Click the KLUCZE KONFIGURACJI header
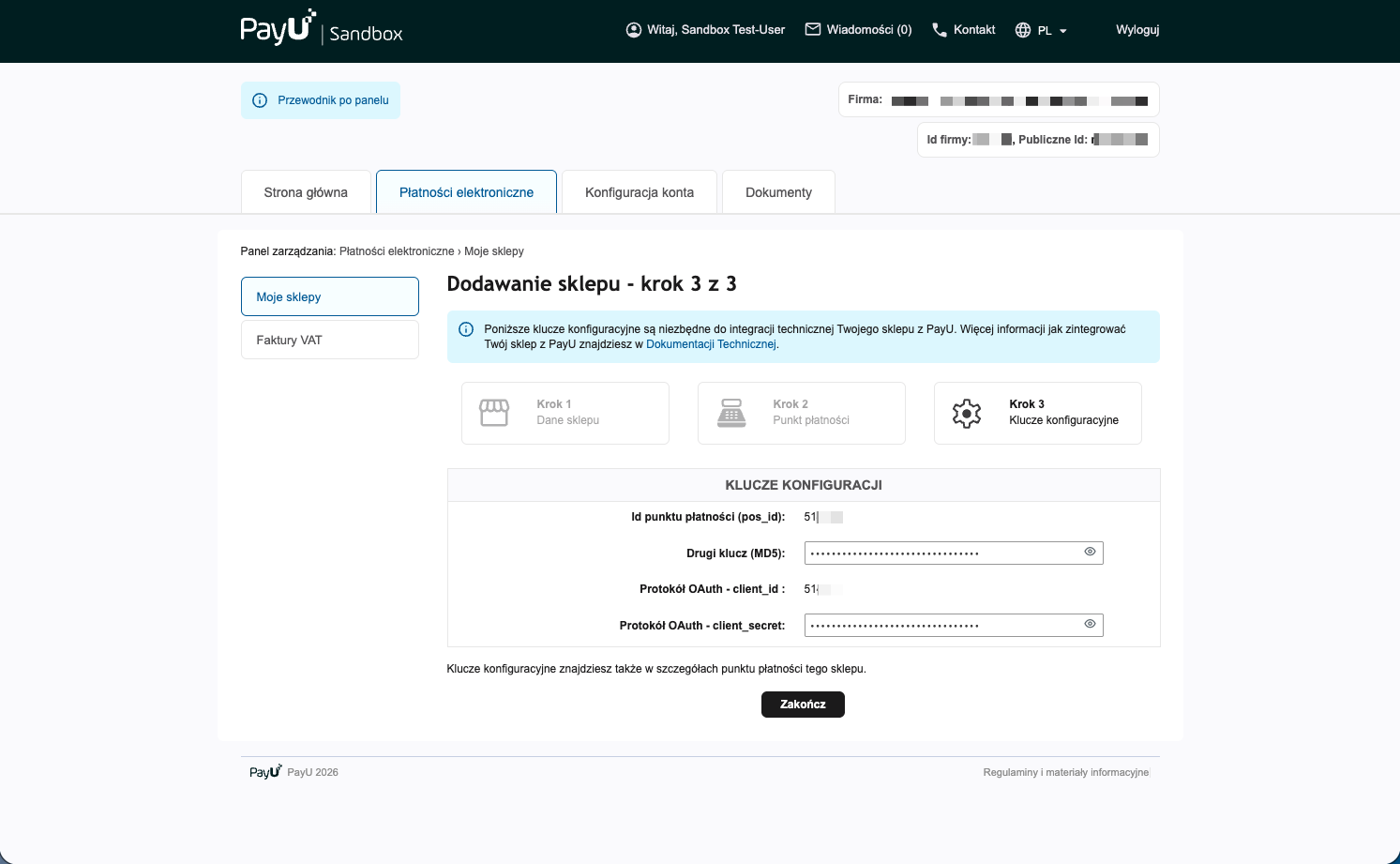 (804, 485)
